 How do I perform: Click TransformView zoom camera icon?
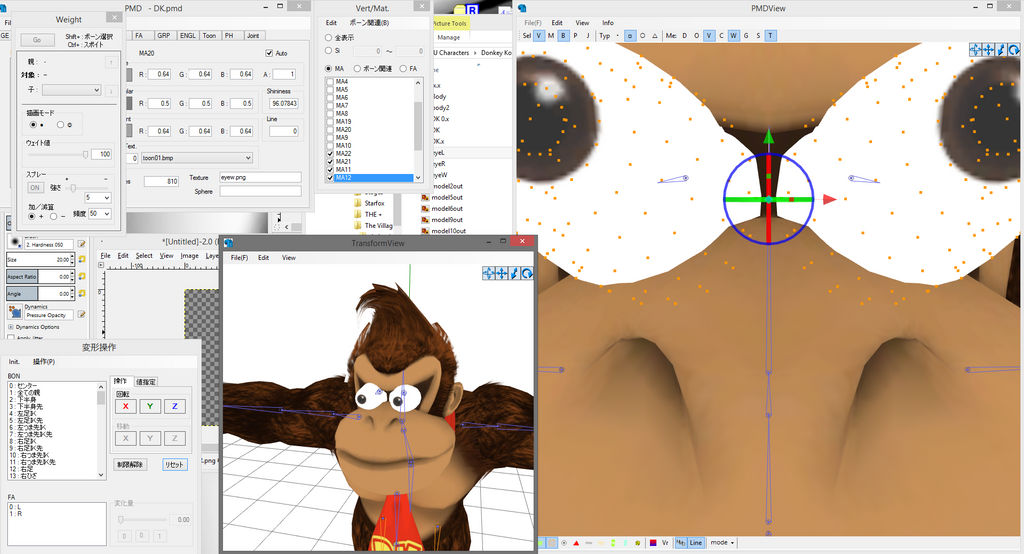(515, 273)
